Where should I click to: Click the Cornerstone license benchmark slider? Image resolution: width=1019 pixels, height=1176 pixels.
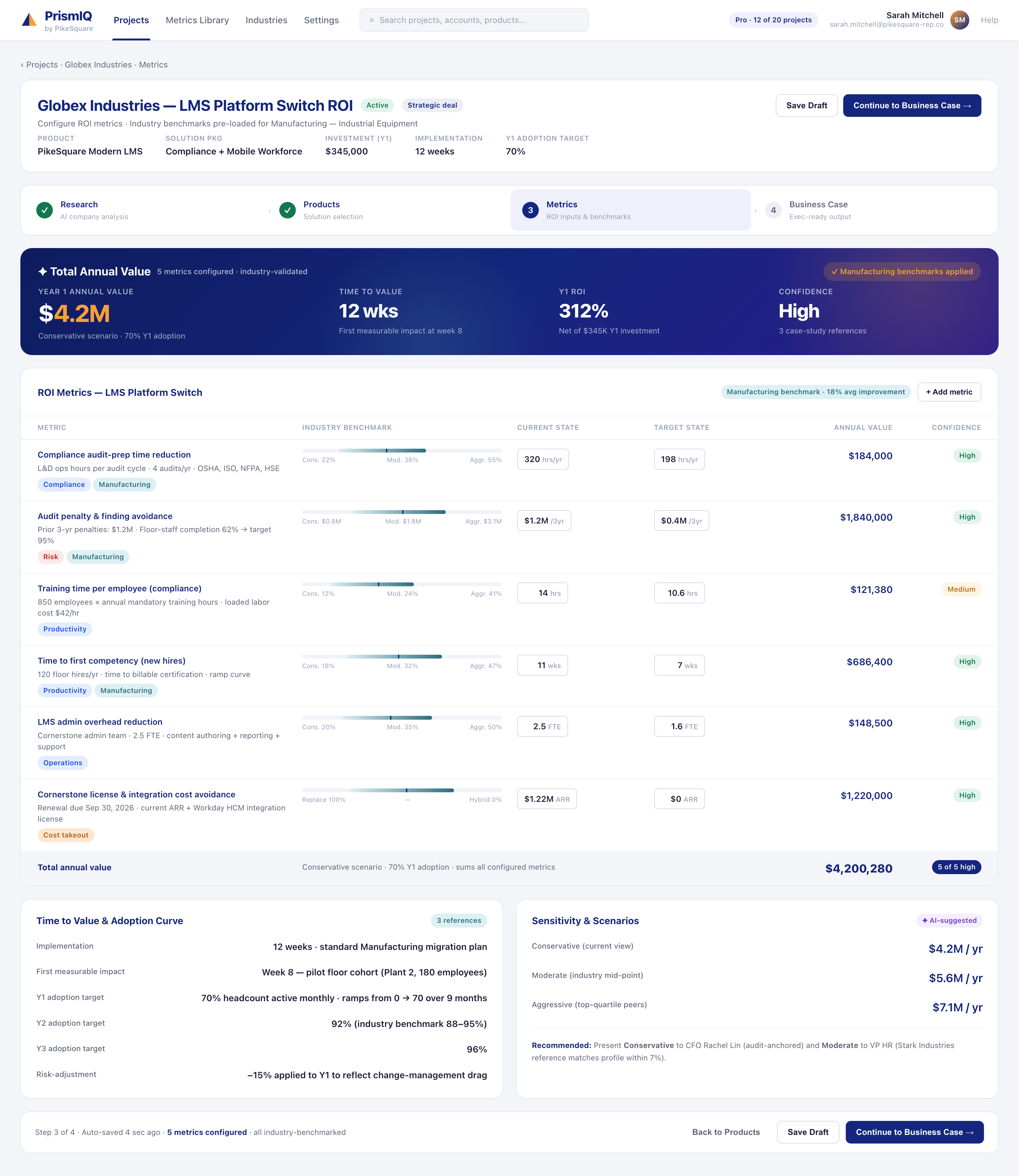[402, 790]
